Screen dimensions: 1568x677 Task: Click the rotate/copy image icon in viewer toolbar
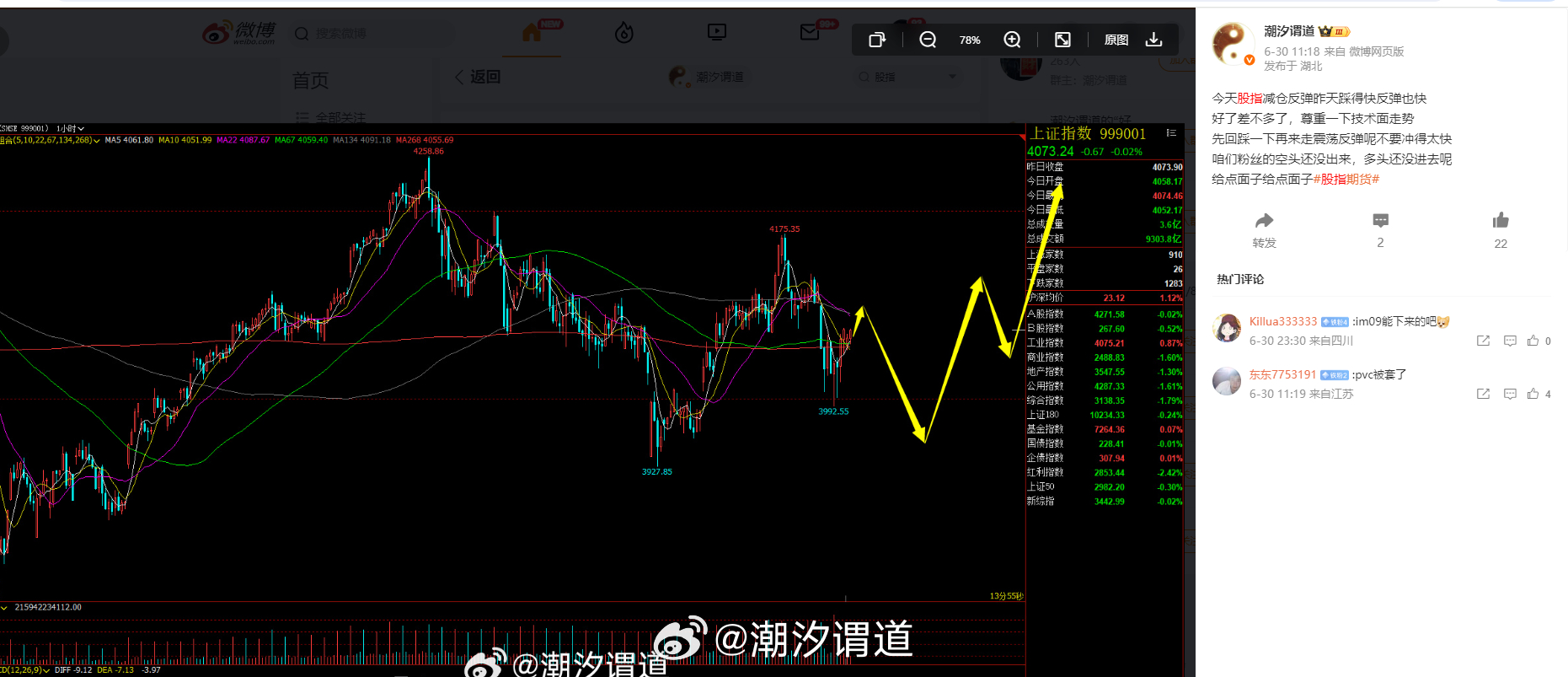pos(877,40)
